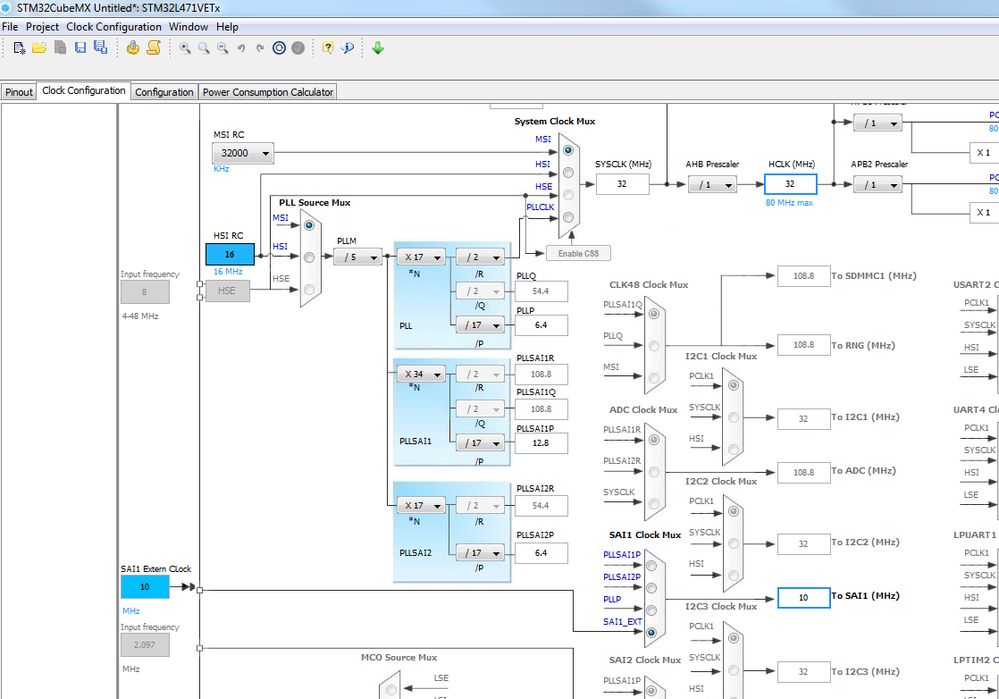Click the Generate Report scroll icon
This screenshot has height=699, width=999.
(154, 48)
